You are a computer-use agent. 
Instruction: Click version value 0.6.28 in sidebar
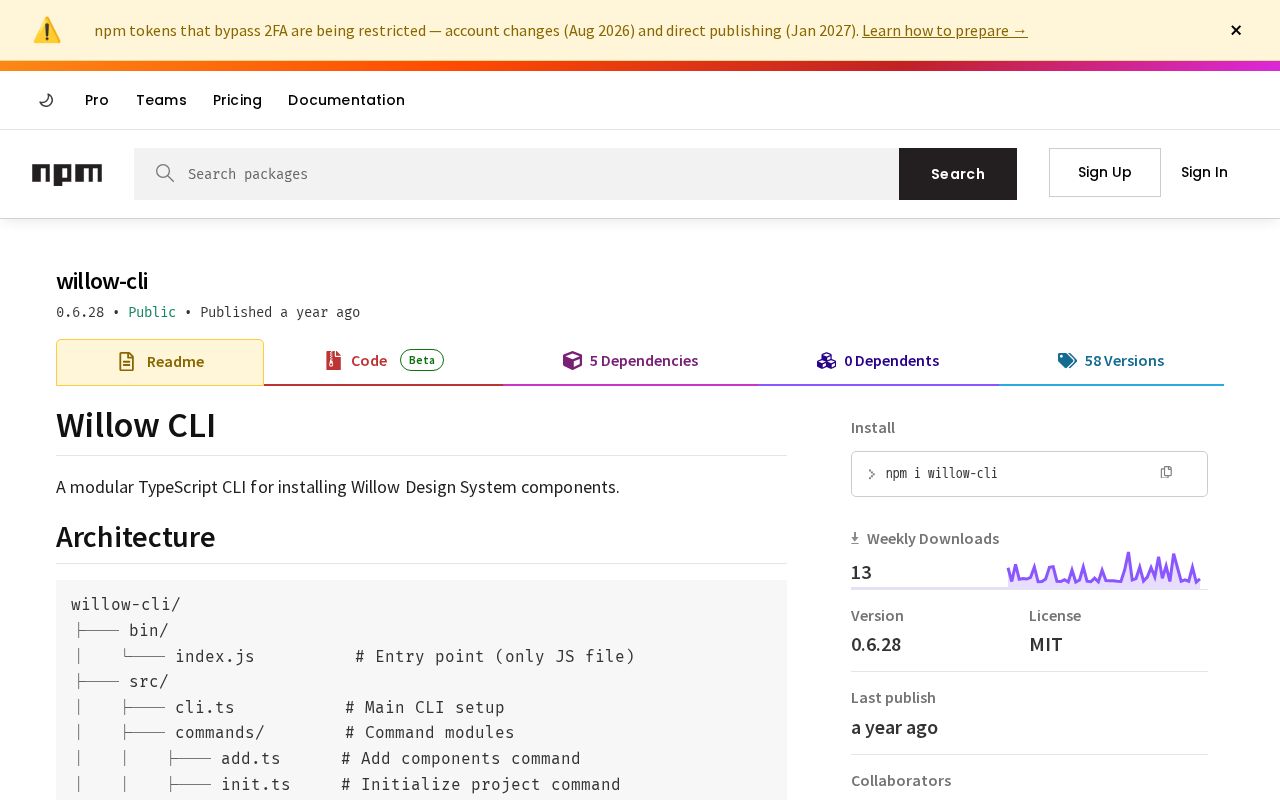tap(876, 644)
